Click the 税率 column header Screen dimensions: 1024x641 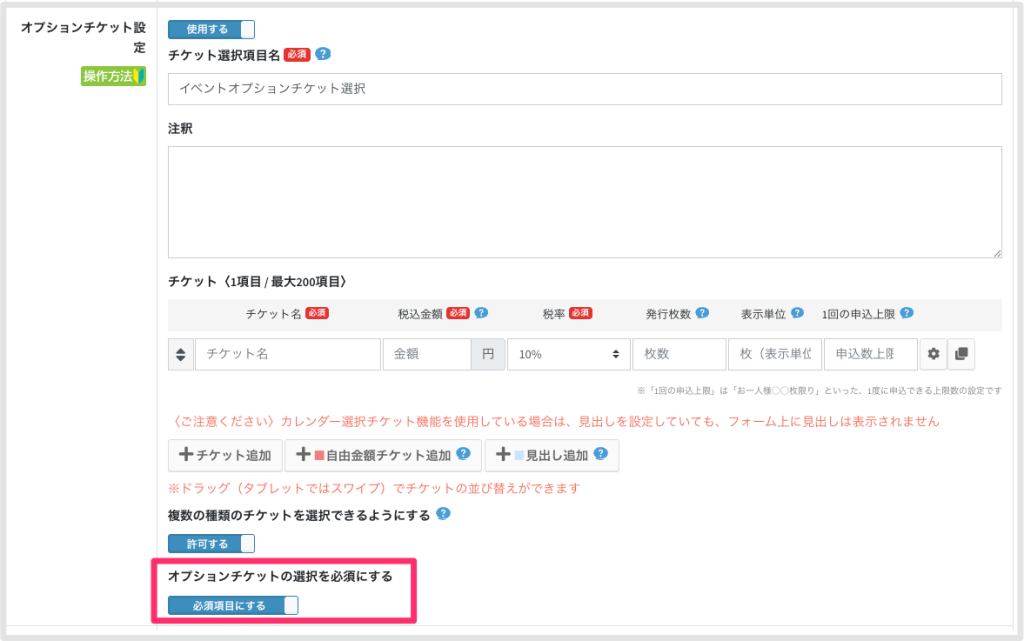tap(554, 314)
